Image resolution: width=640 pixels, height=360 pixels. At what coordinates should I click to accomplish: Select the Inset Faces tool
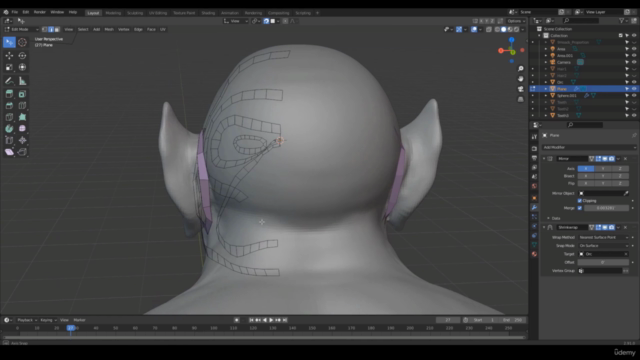tap(22, 94)
